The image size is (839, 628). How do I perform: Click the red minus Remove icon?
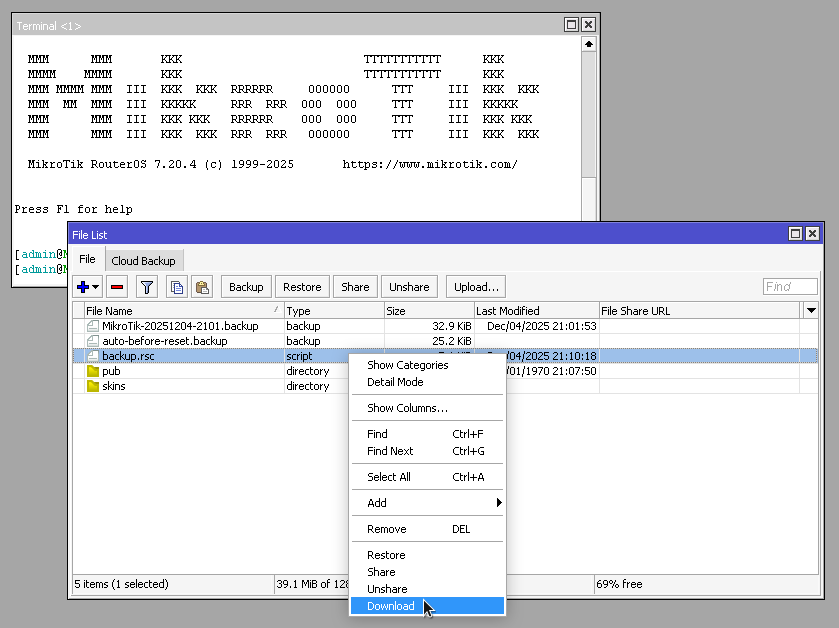pyautogui.click(x=117, y=287)
